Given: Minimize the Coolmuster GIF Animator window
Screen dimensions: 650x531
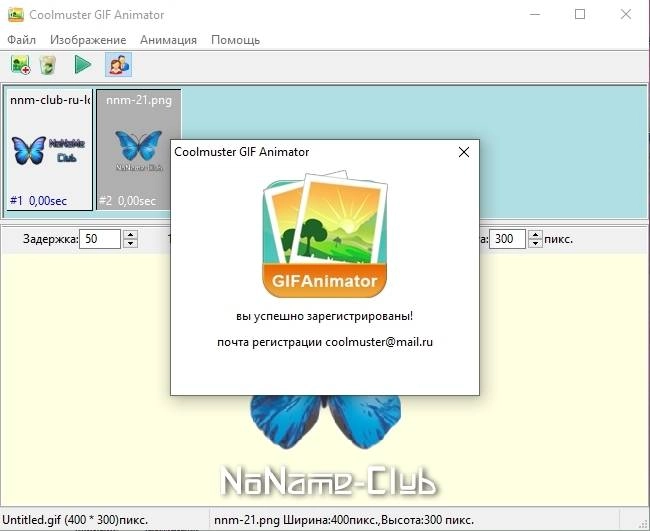Looking at the screenshot, I should coord(535,15).
